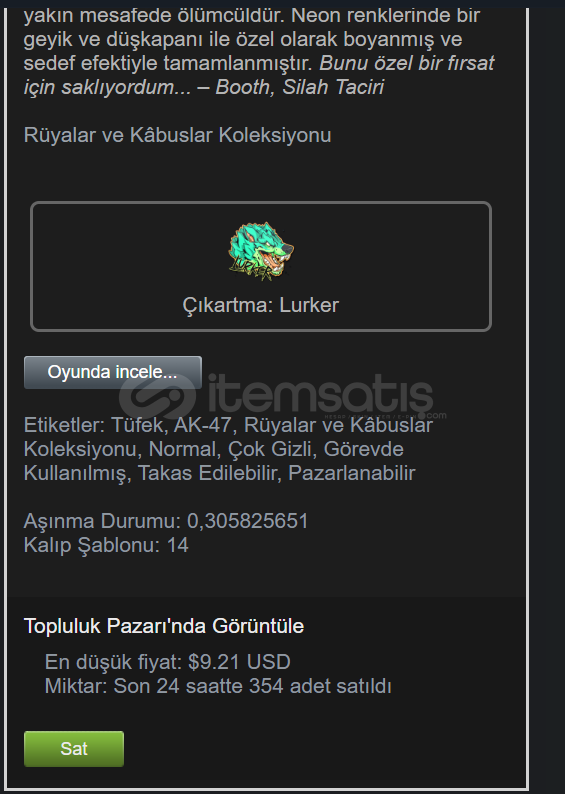Click "Son 24 saatte 354 adet satıldı" text
This screenshot has width=565, height=794.
(252, 686)
